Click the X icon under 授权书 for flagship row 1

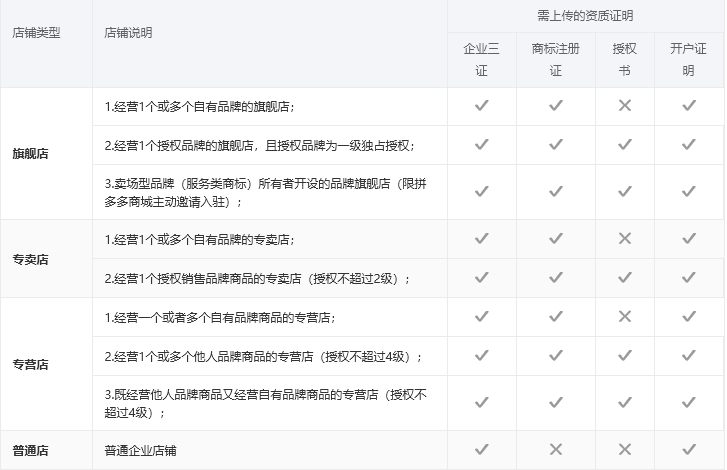(x=625, y=106)
